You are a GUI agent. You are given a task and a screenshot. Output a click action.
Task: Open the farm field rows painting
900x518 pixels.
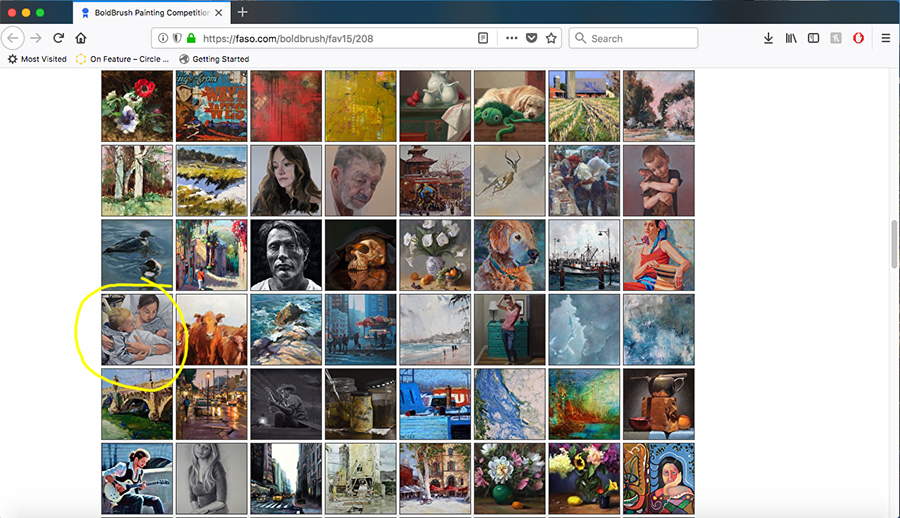[584, 106]
